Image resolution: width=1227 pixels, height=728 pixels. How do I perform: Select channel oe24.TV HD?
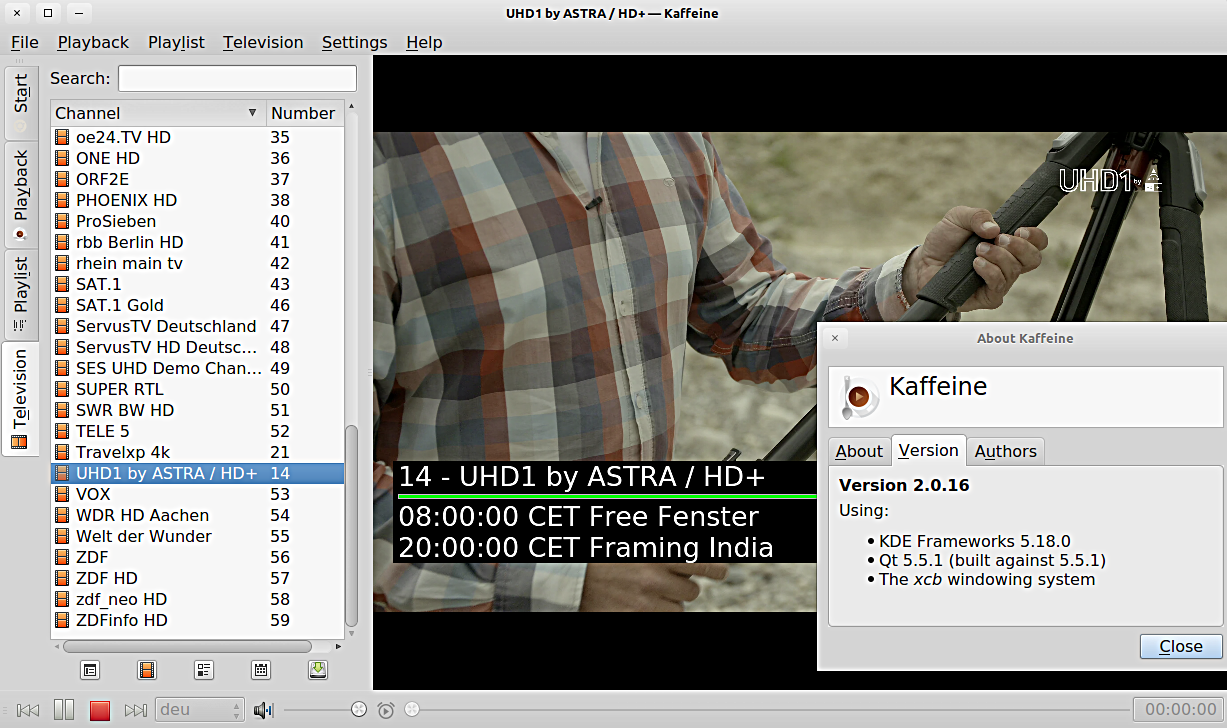click(197, 137)
